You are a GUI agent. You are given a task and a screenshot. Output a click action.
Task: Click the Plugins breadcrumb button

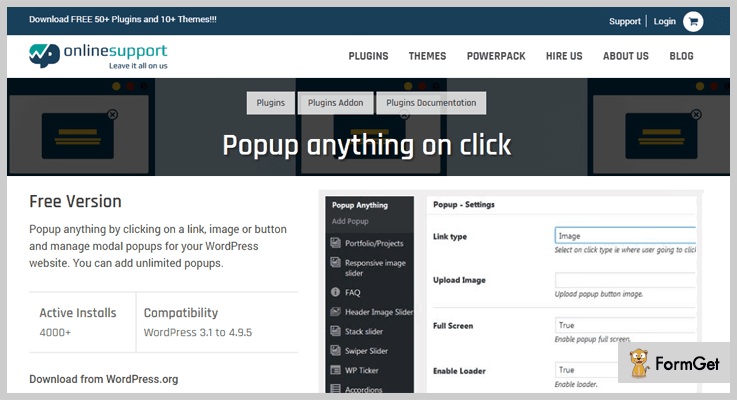pyautogui.click(x=271, y=102)
